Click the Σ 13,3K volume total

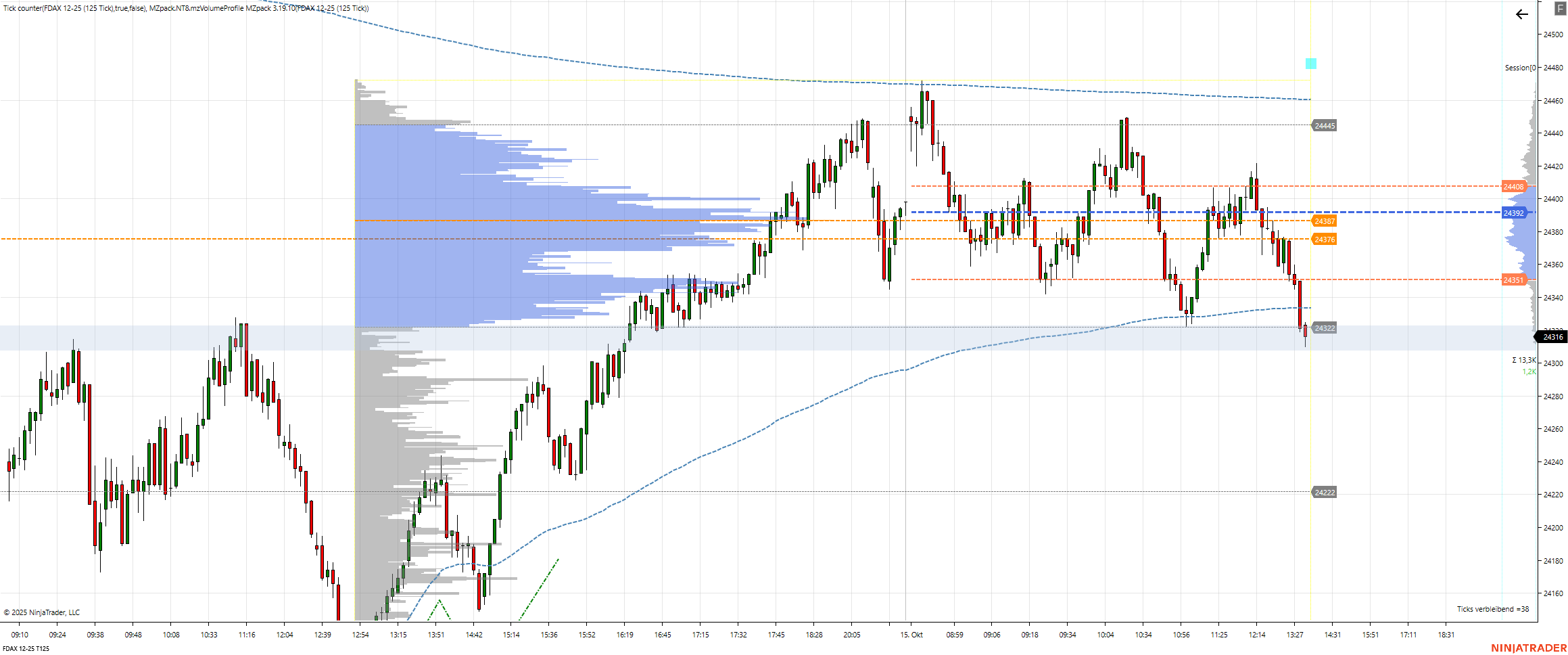[x=1524, y=360]
